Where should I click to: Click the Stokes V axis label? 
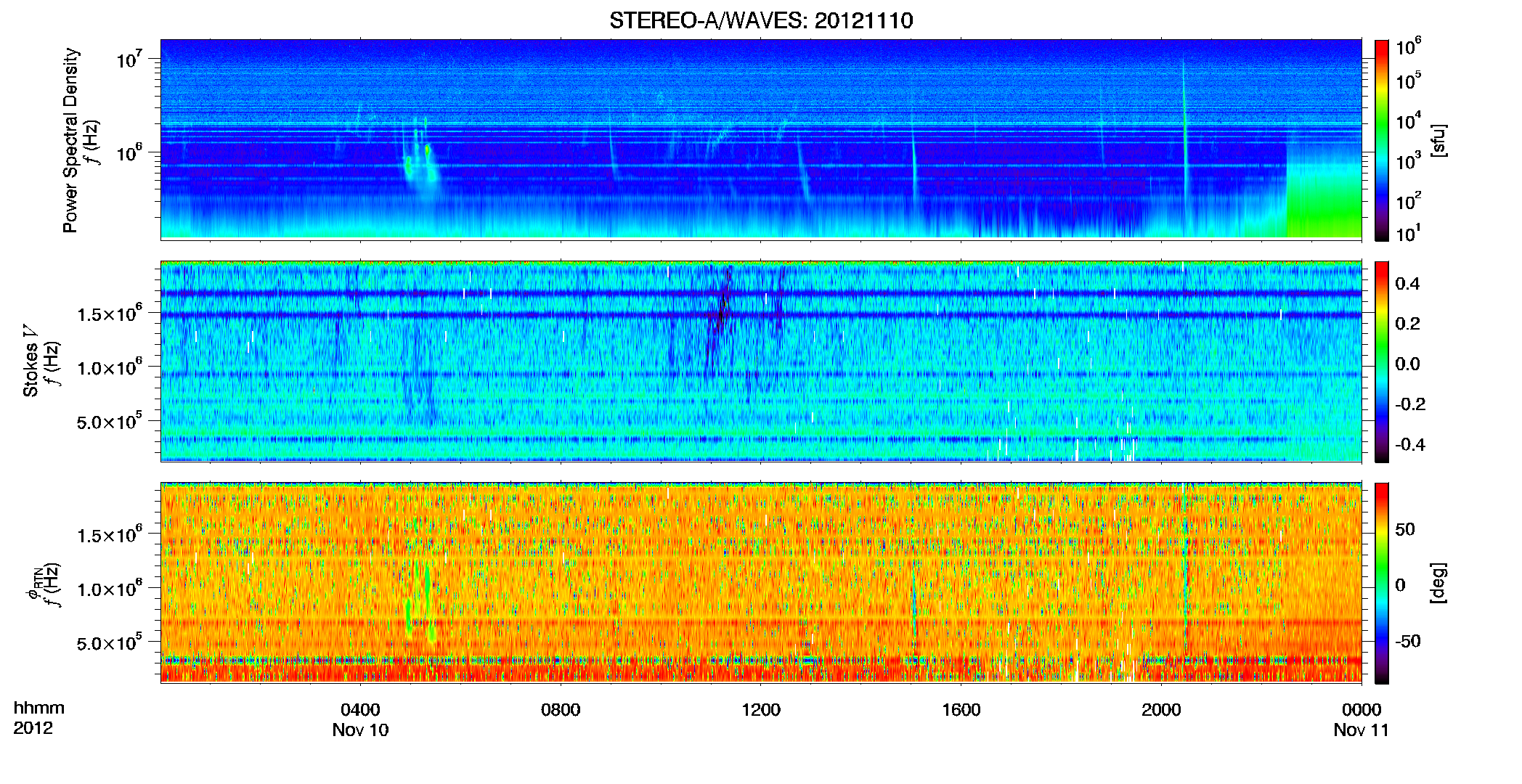pos(30,362)
